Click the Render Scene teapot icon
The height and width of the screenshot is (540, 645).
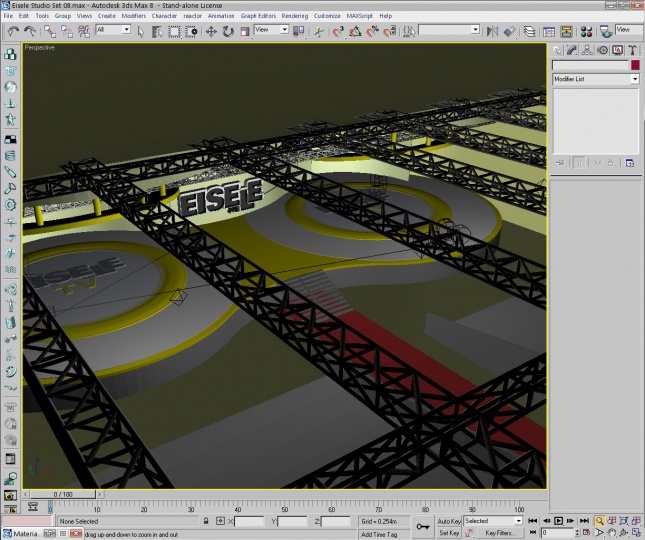606,32
